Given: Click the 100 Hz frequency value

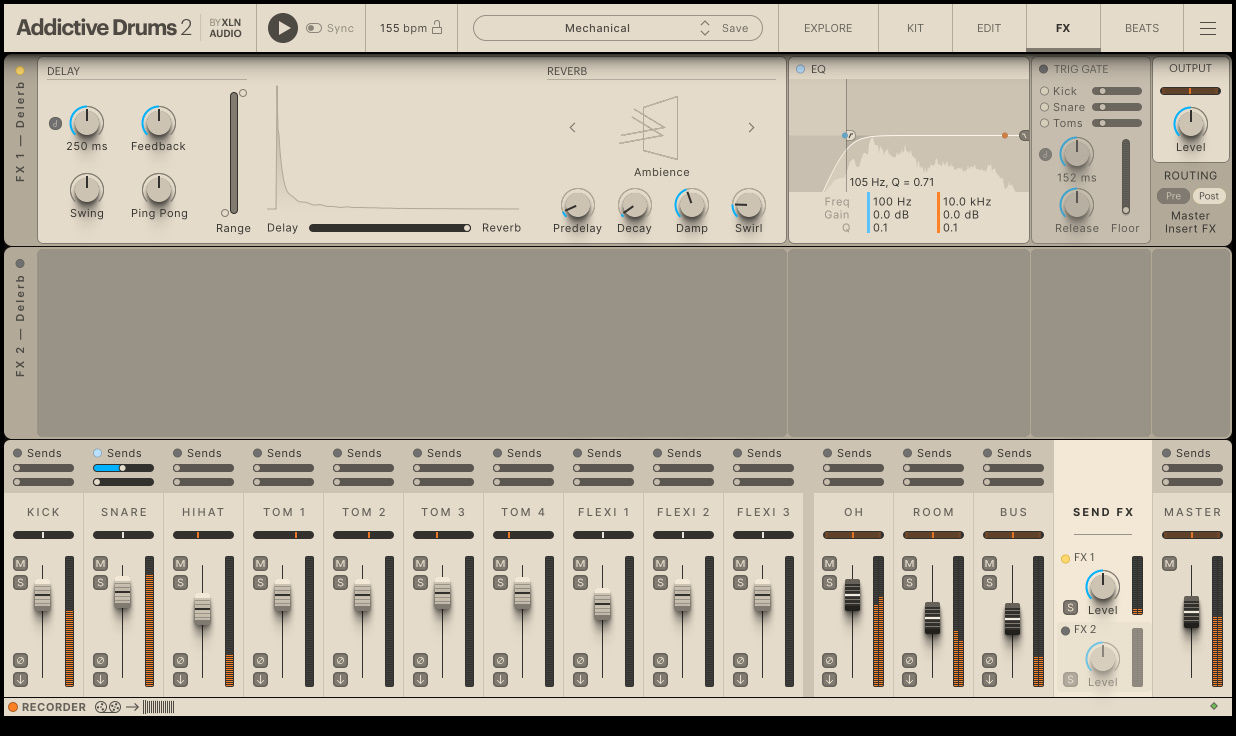Looking at the screenshot, I should (x=892, y=202).
